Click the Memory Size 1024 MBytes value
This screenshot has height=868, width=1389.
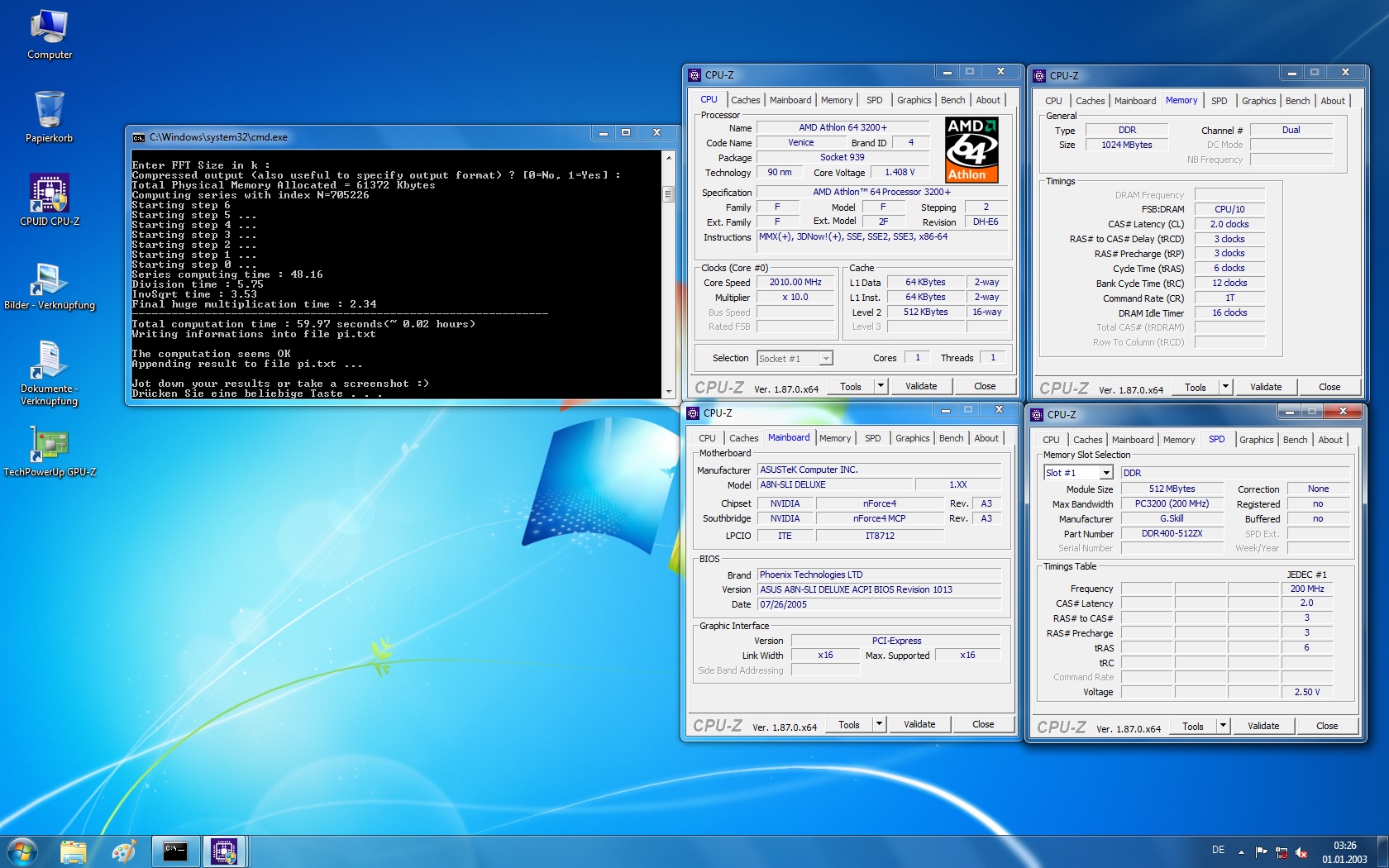point(1126,145)
